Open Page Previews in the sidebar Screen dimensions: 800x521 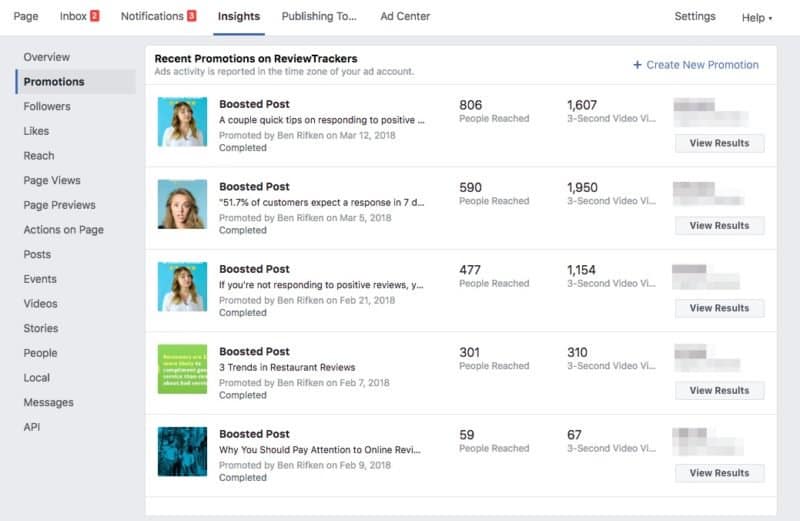point(60,205)
